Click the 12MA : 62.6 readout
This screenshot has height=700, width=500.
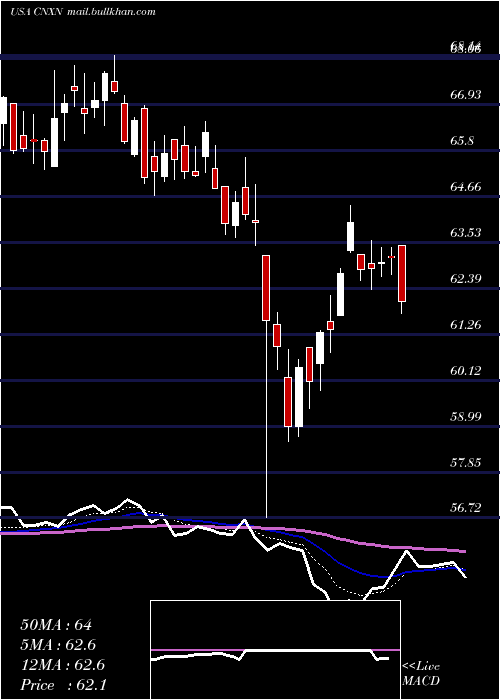pyautogui.click(x=62, y=665)
